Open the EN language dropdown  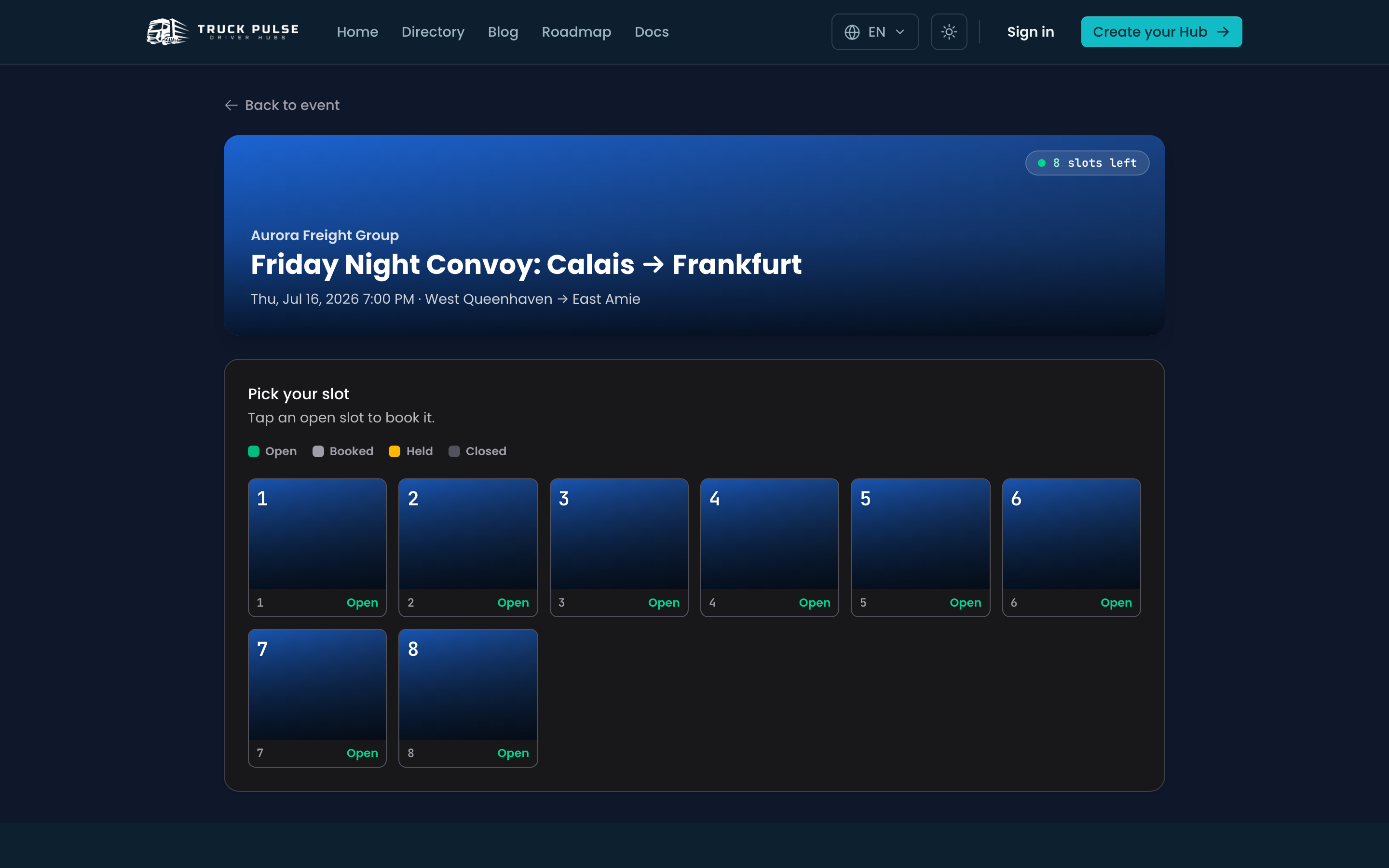coord(875,31)
